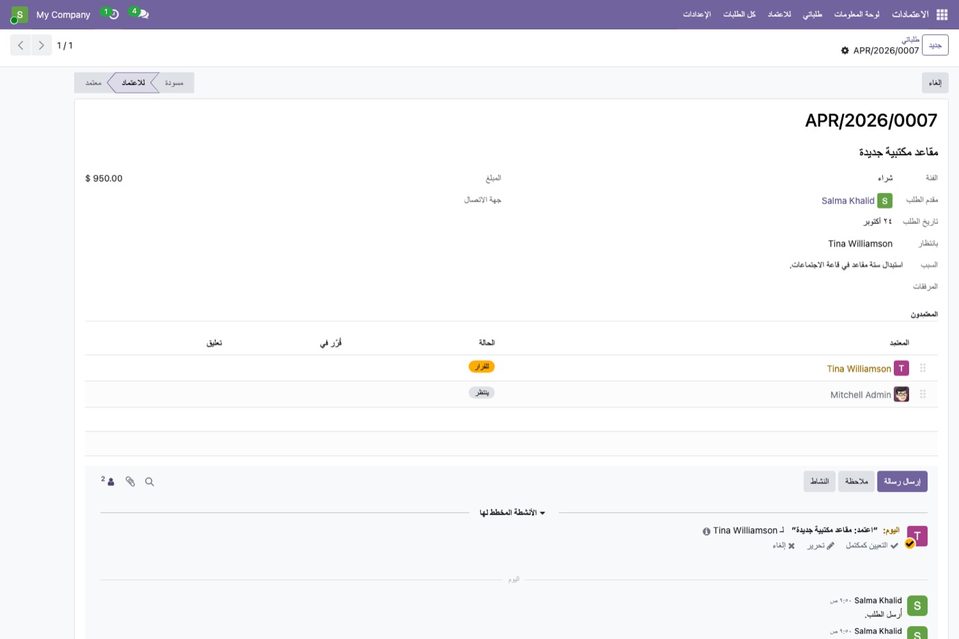The width and height of the screenshot is (959, 639).
Task: Click the green S avatar beside Salma Khalid requester
Action: coord(884,201)
